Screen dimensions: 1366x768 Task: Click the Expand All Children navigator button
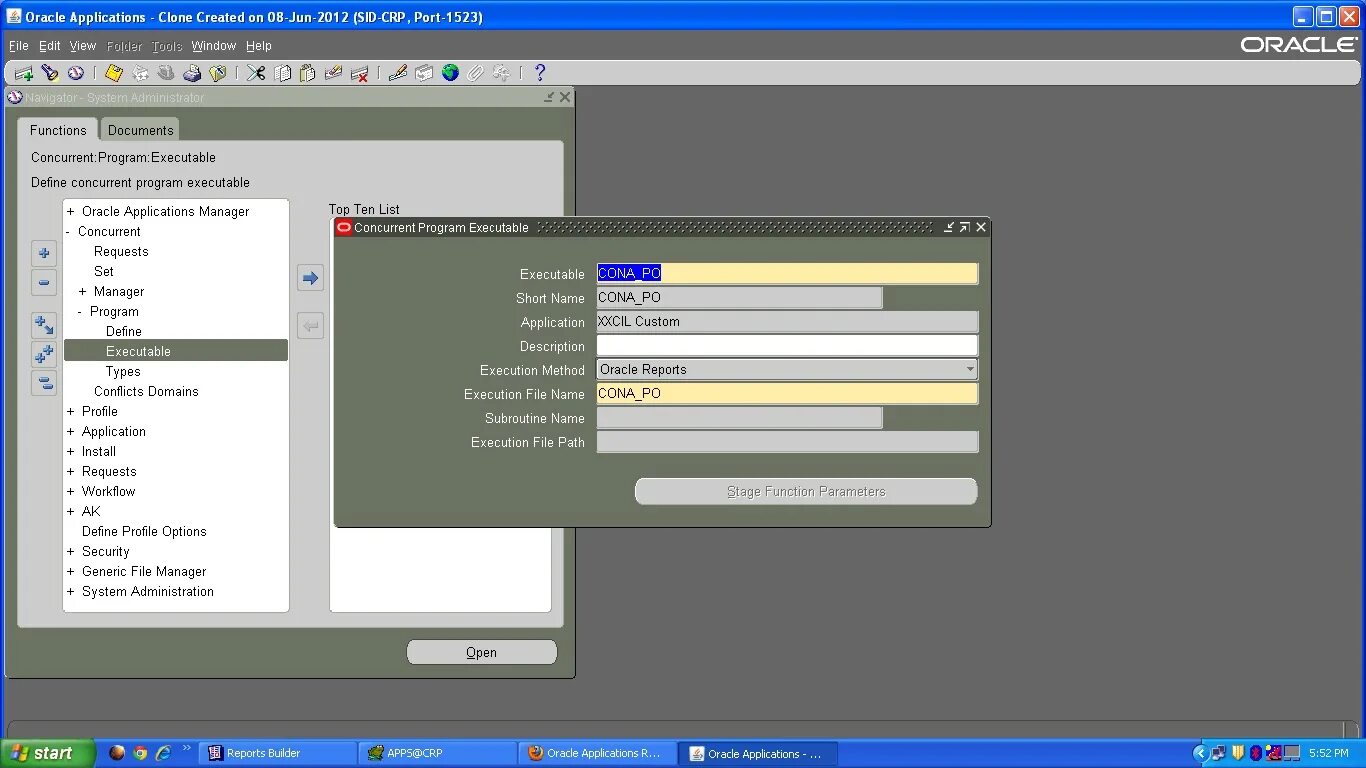44,324
